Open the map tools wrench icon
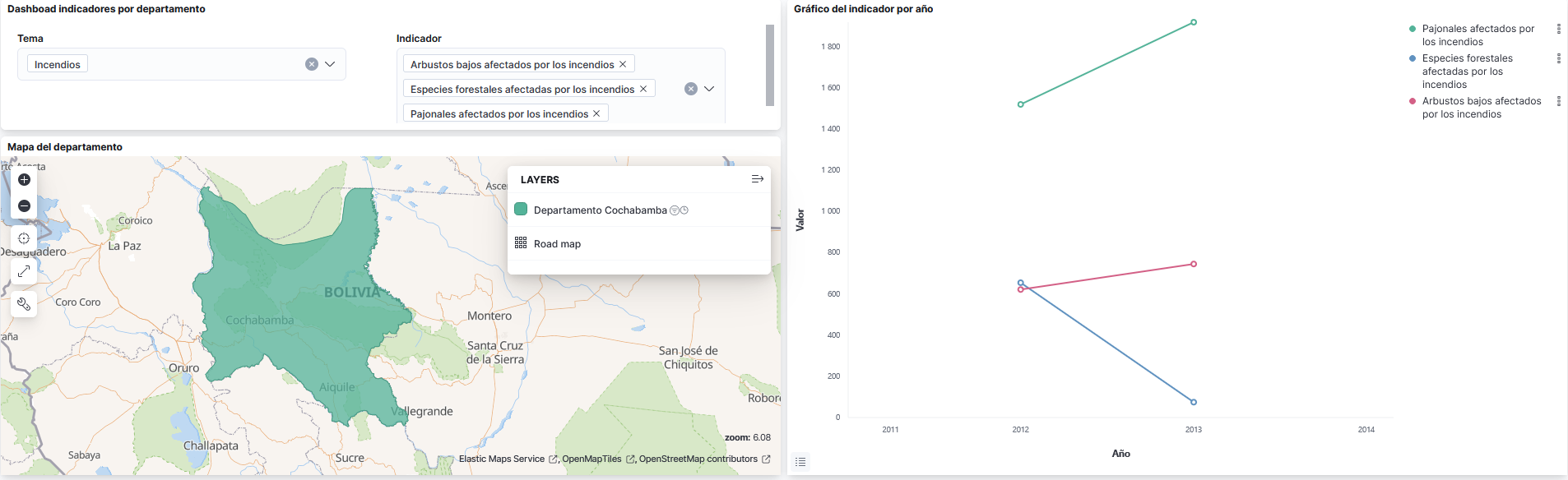 pyautogui.click(x=24, y=304)
